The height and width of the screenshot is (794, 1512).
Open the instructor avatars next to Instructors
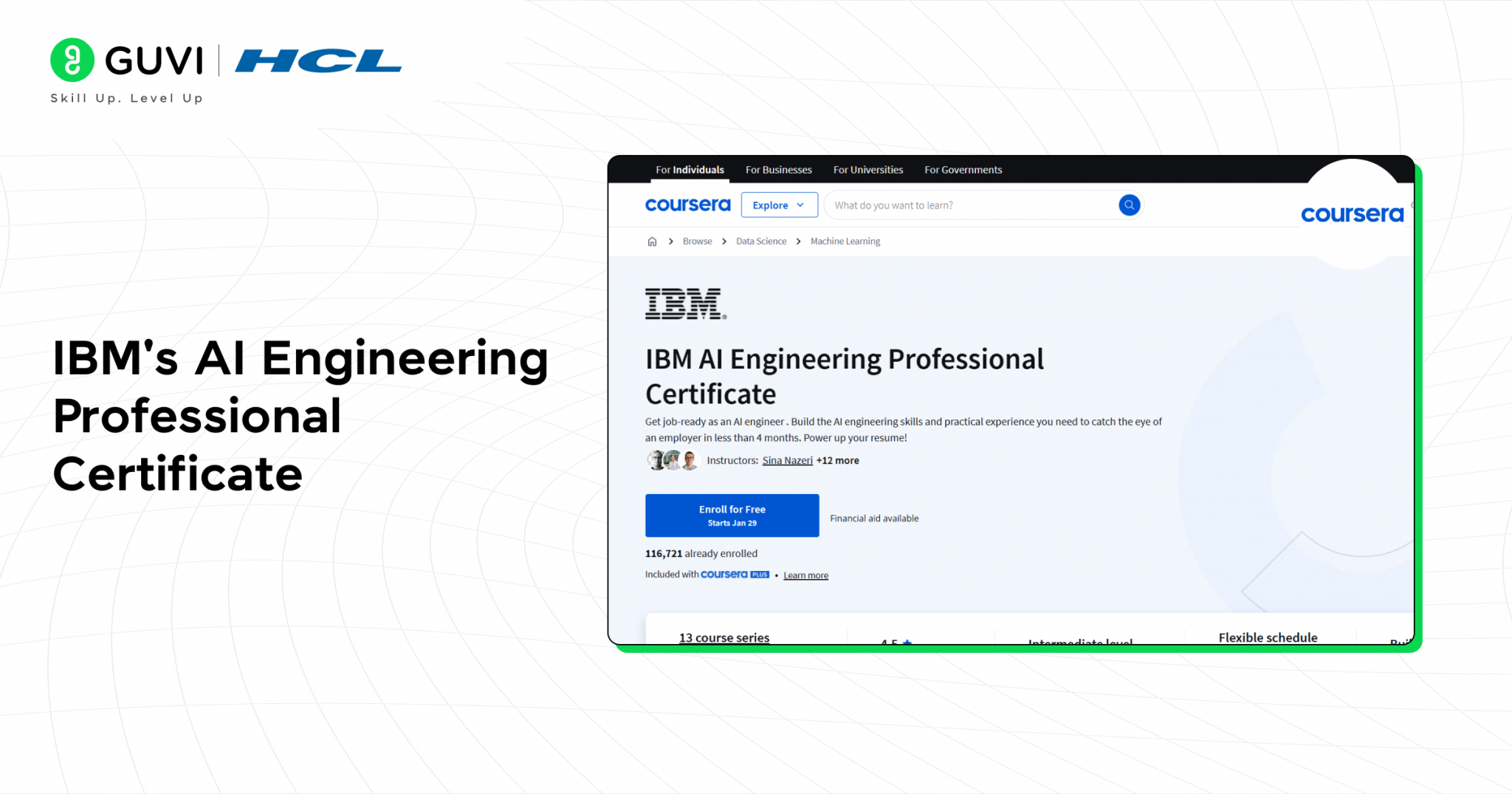[673, 459]
